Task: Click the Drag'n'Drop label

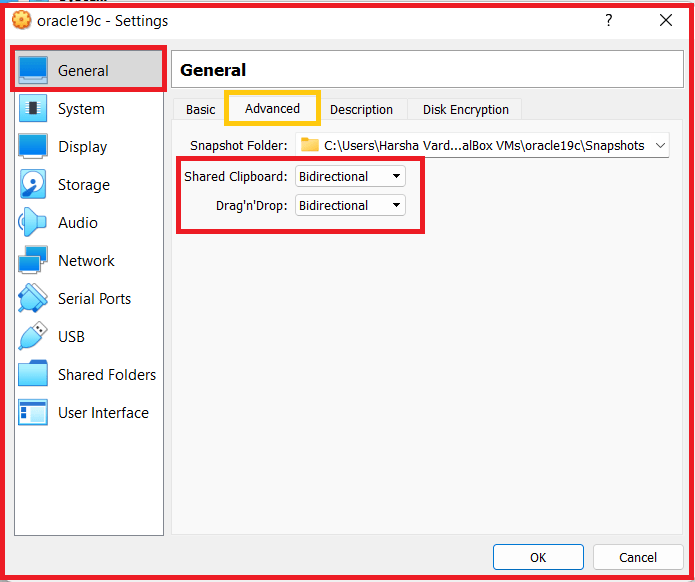Action: tap(251, 206)
